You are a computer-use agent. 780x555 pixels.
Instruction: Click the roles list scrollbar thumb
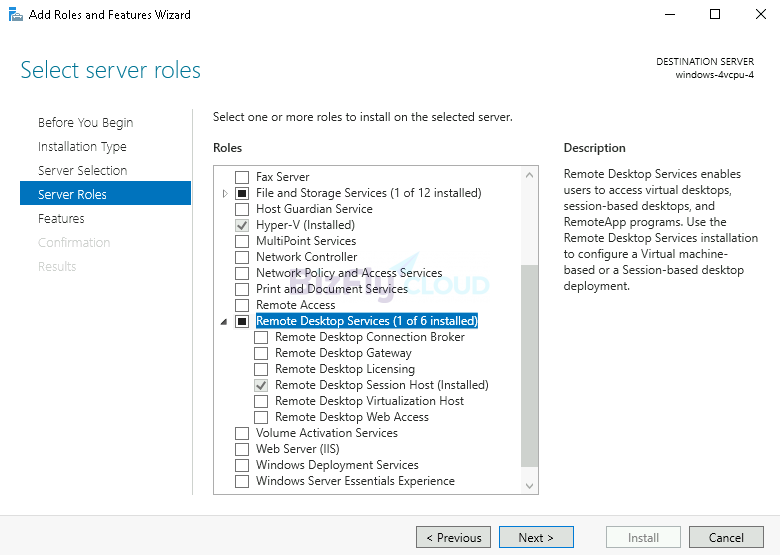[529, 366]
